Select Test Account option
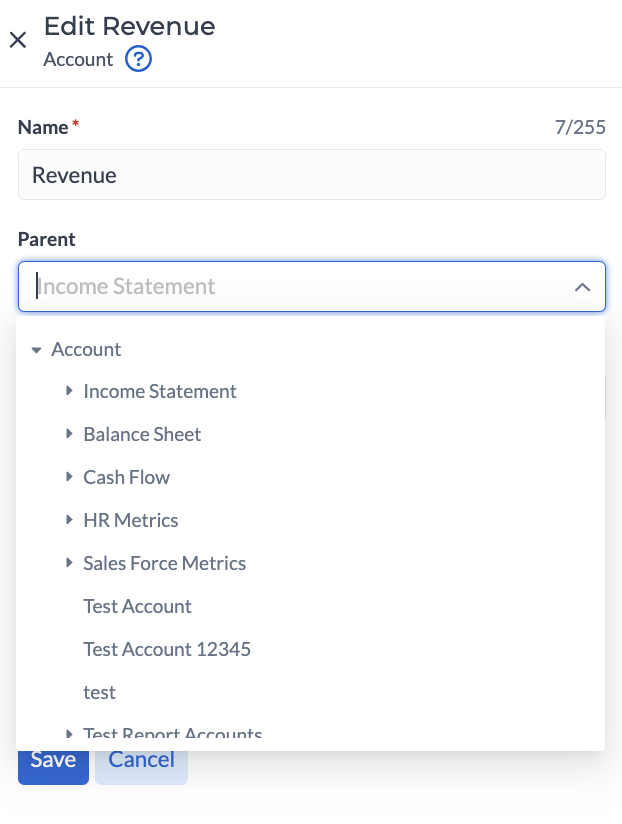This screenshot has width=622, height=824. [x=138, y=606]
